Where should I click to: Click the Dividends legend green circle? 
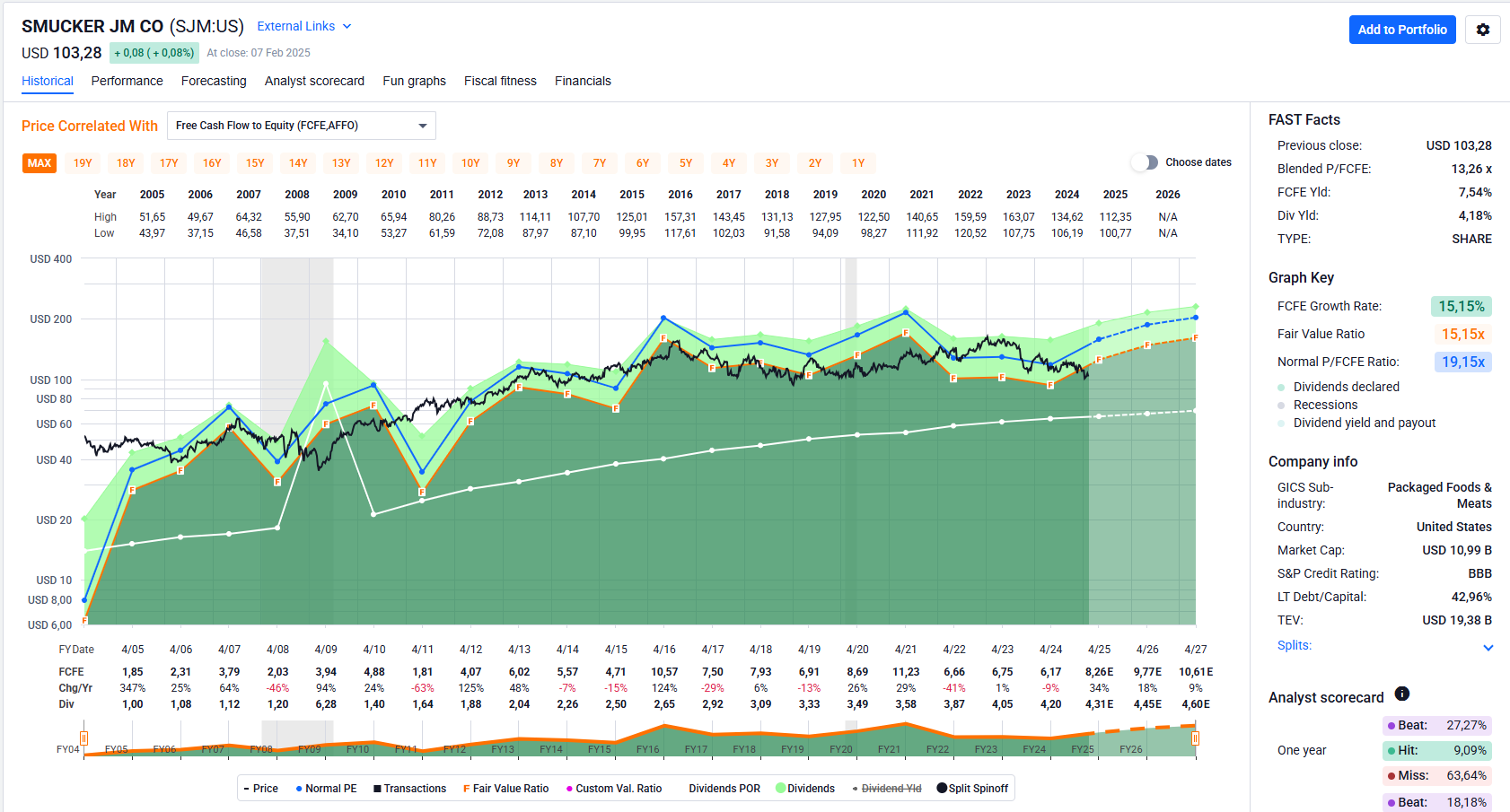[780, 788]
